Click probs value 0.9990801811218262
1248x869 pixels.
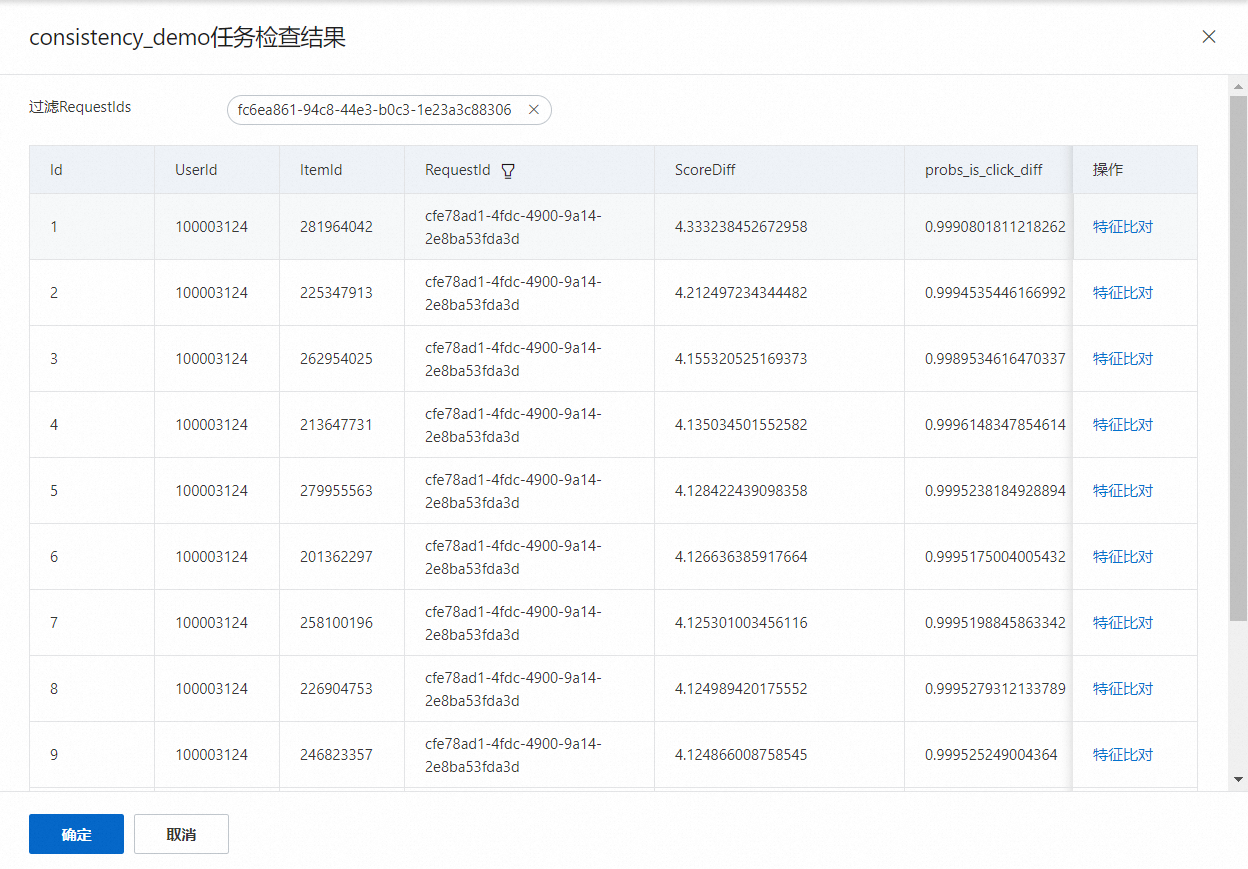coord(995,227)
